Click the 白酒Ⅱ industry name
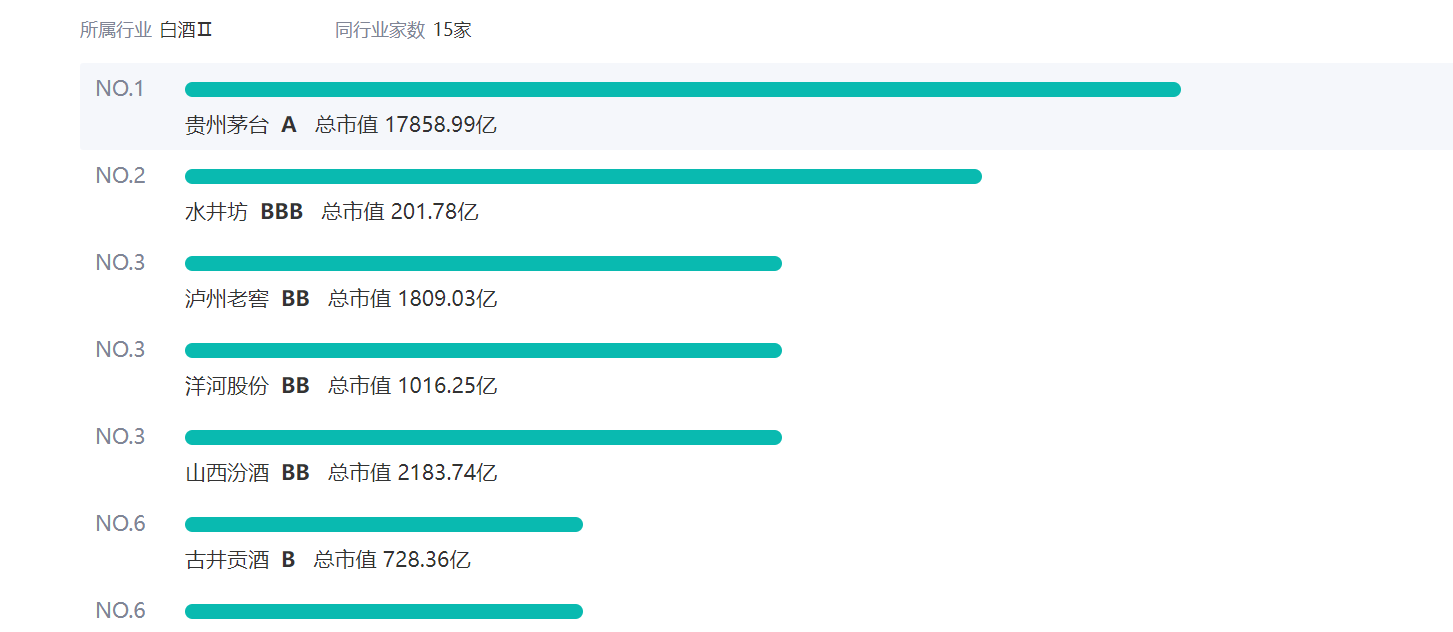 [x=186, y=30]
